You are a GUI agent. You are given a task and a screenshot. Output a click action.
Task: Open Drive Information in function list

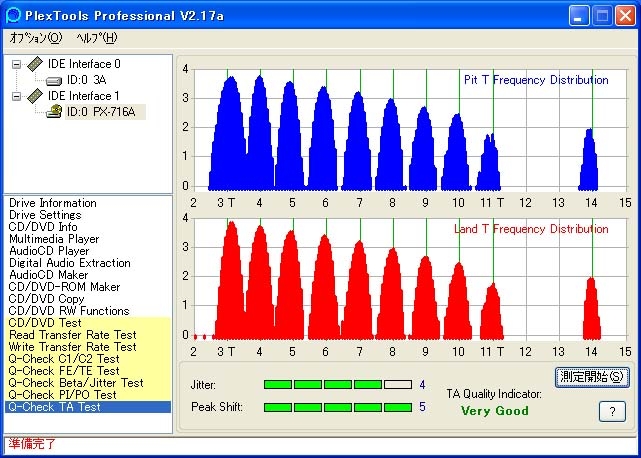point(53,203)
